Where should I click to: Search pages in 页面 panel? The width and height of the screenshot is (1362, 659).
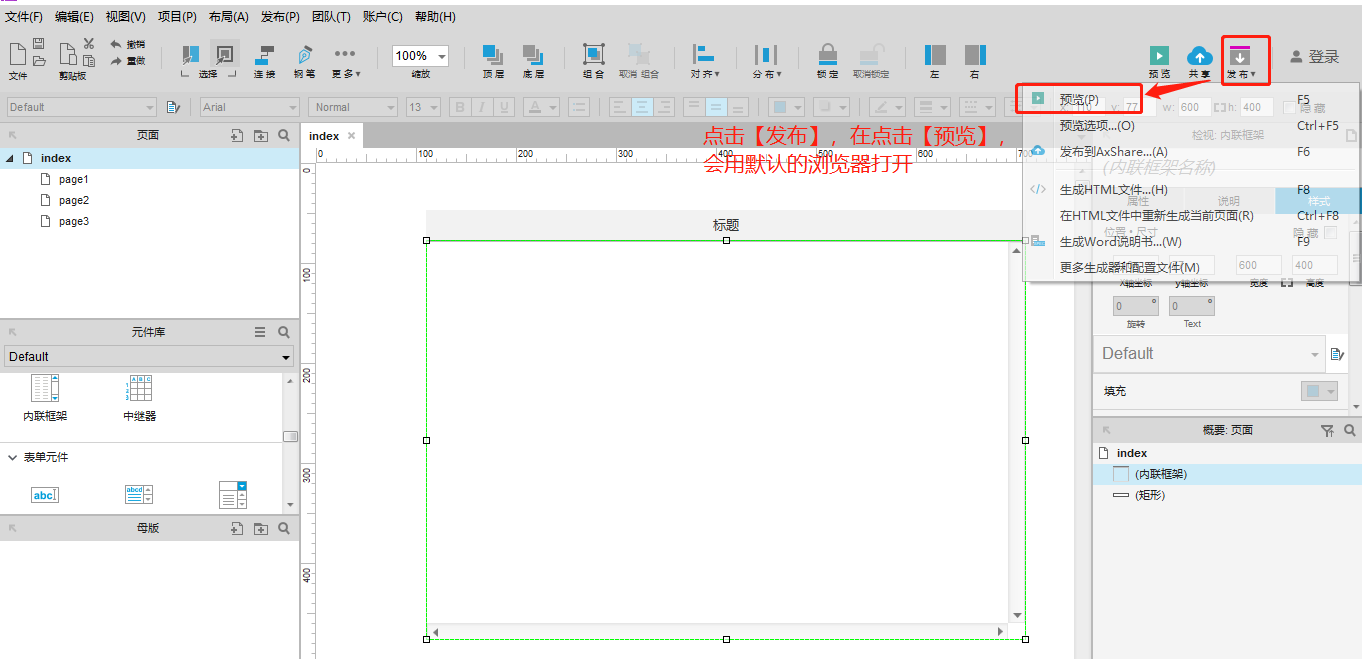click(x=284, y=135)
